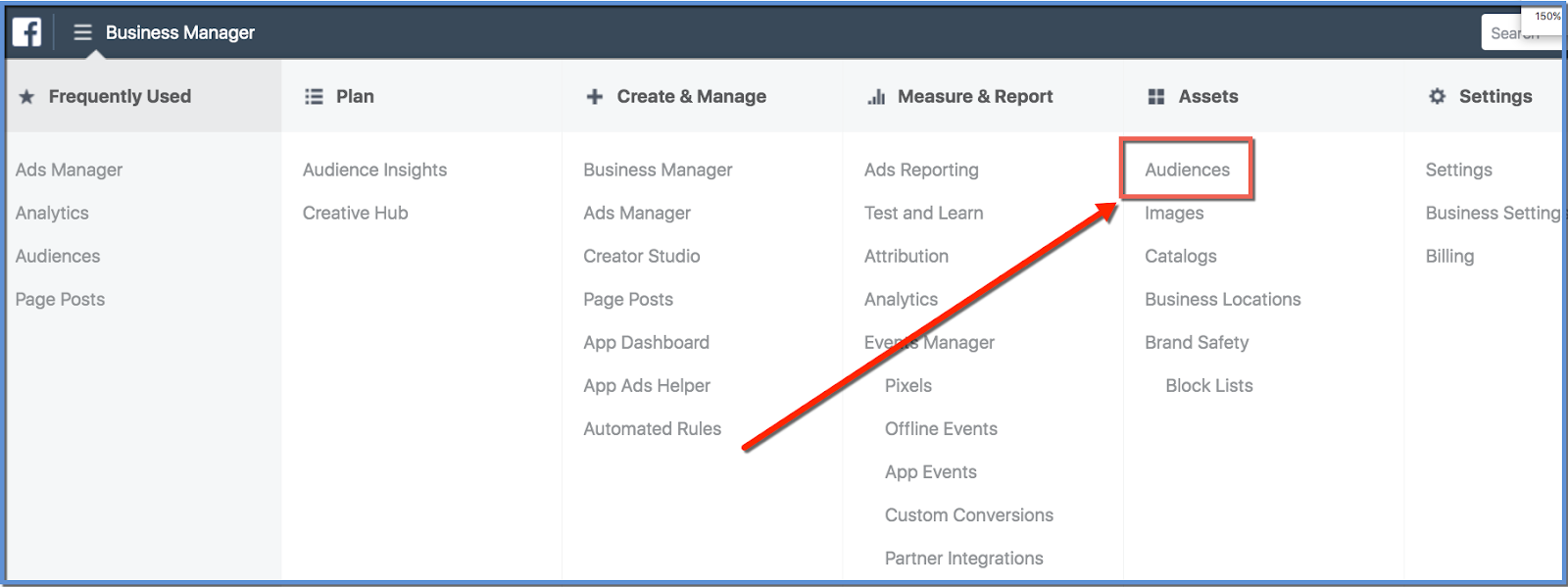Open Audiences under Assets

(1187, 170)
